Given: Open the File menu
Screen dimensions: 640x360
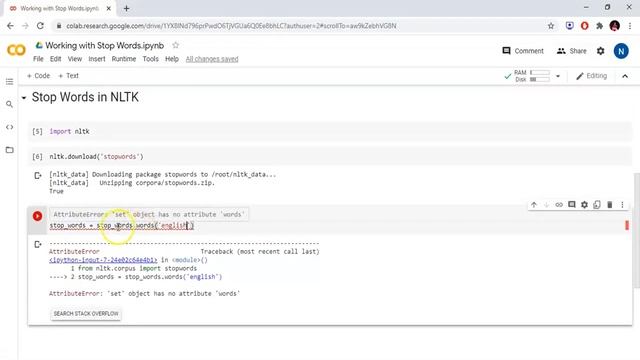Looking at the screenshot, I should (x=38, y=59).
